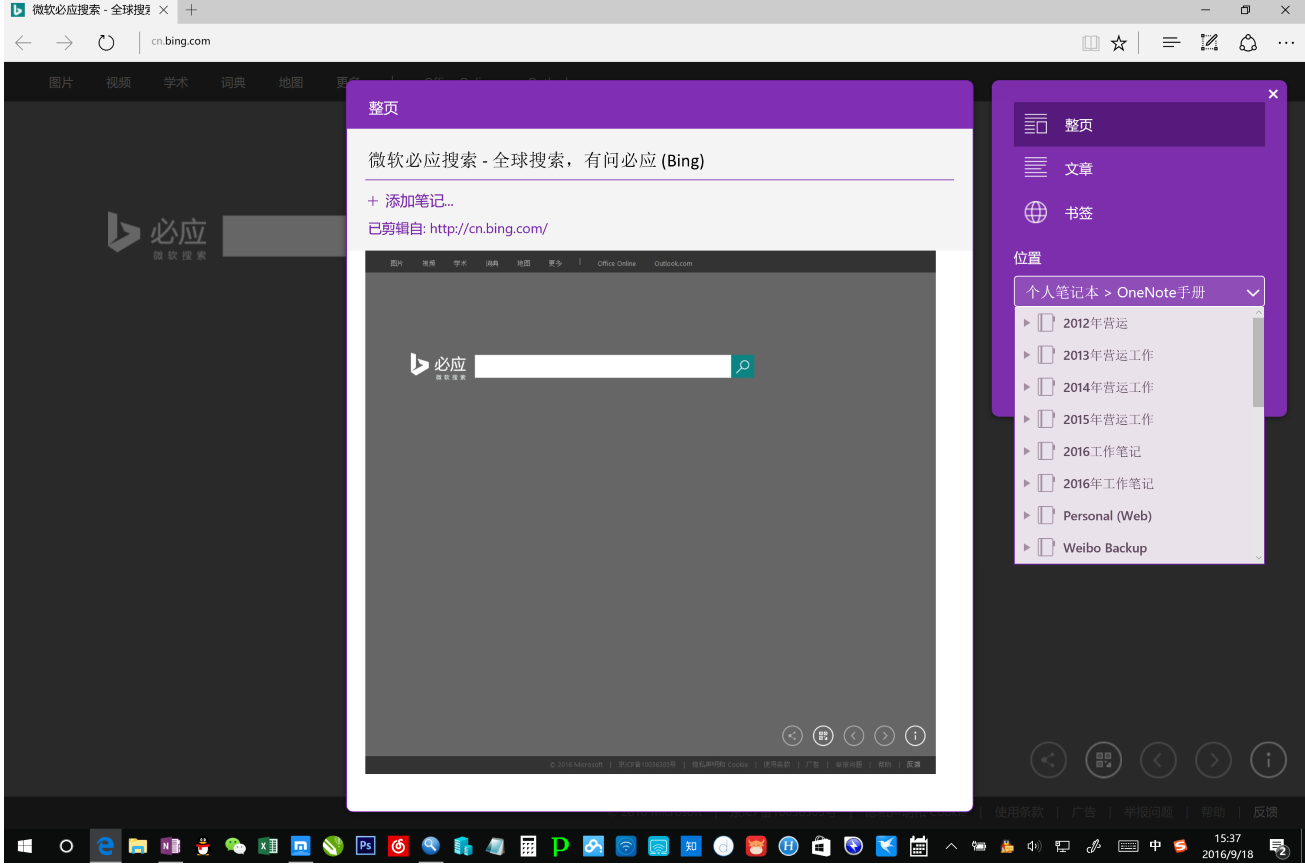Screen dimensions: 1305x864
Task: Expand the 2016工作笔记 notebook
Action: [x=1026, y=451]
